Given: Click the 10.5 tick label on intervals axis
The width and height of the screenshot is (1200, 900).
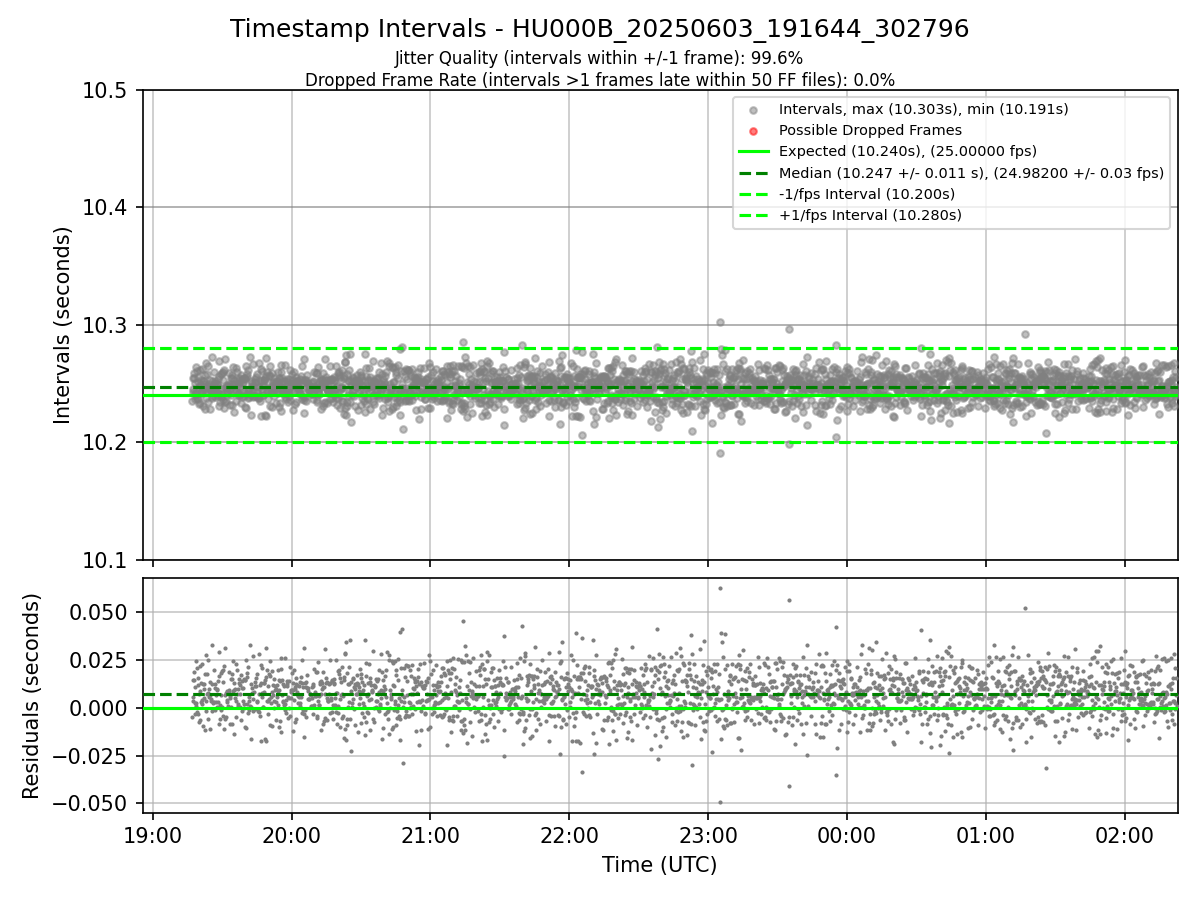Looking at the screenshot, I should pos(105,91).
